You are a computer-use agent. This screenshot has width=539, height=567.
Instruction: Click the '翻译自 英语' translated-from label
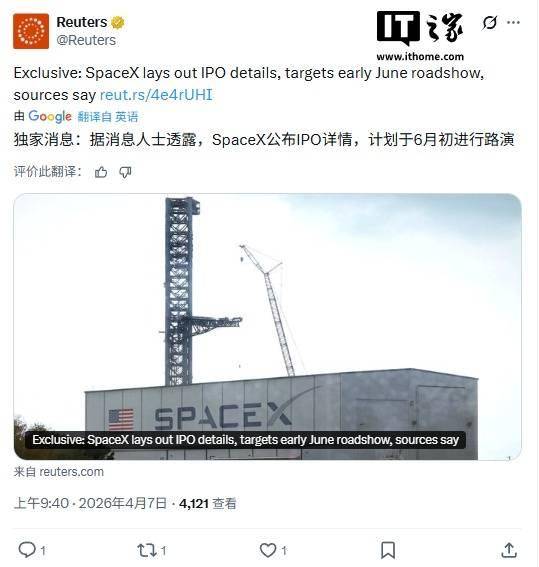pos(108,117)
